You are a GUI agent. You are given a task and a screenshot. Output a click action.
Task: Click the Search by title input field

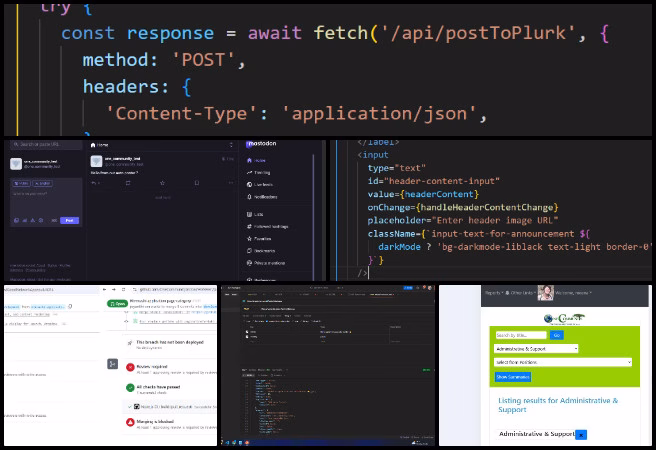(x=521, y=335)
